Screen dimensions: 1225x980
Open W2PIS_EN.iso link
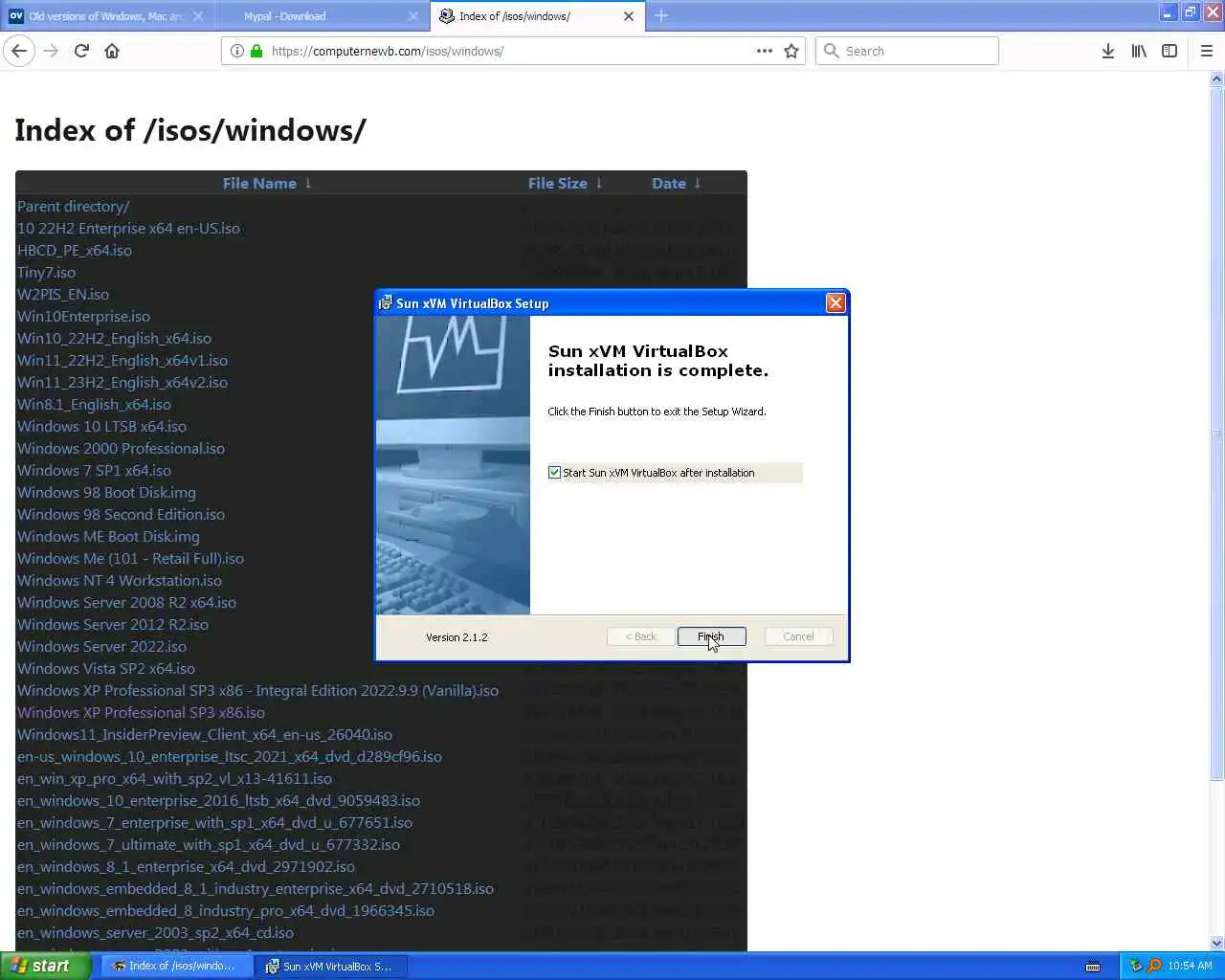coord(63,294)
